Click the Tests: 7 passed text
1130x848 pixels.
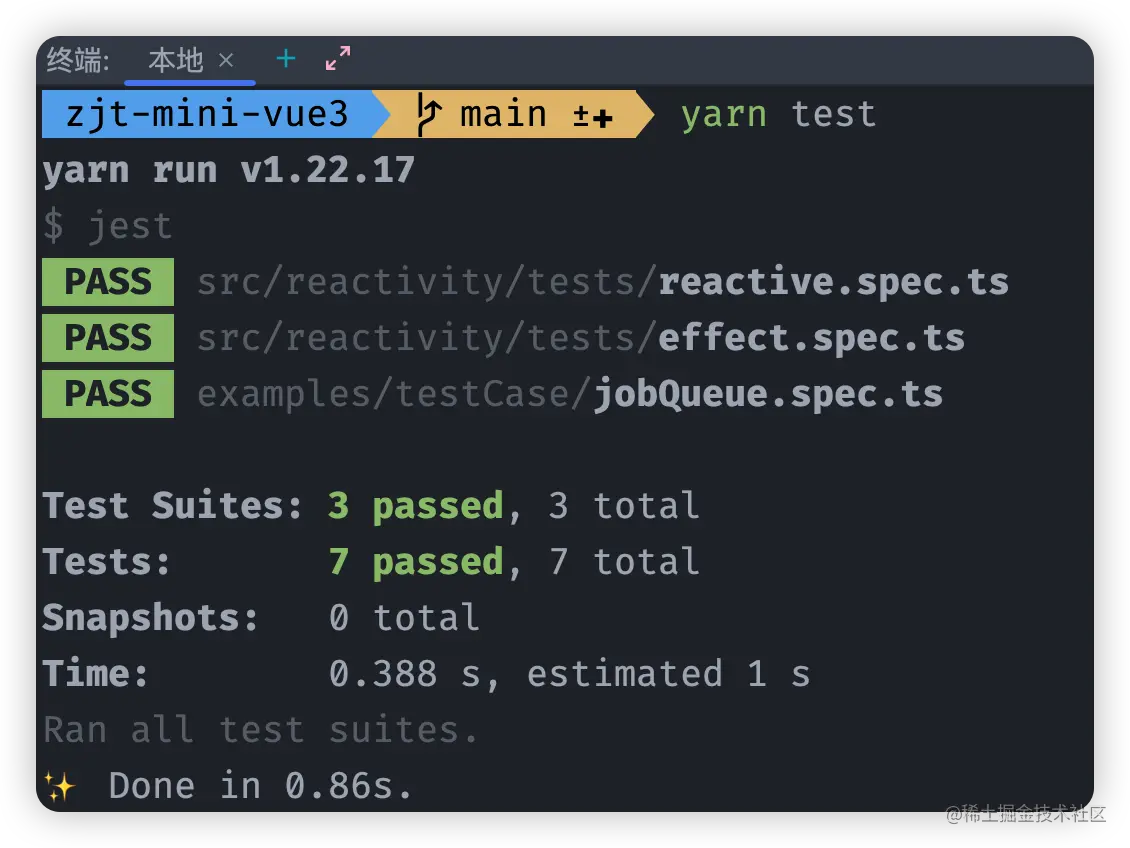[x=273, y=562]
